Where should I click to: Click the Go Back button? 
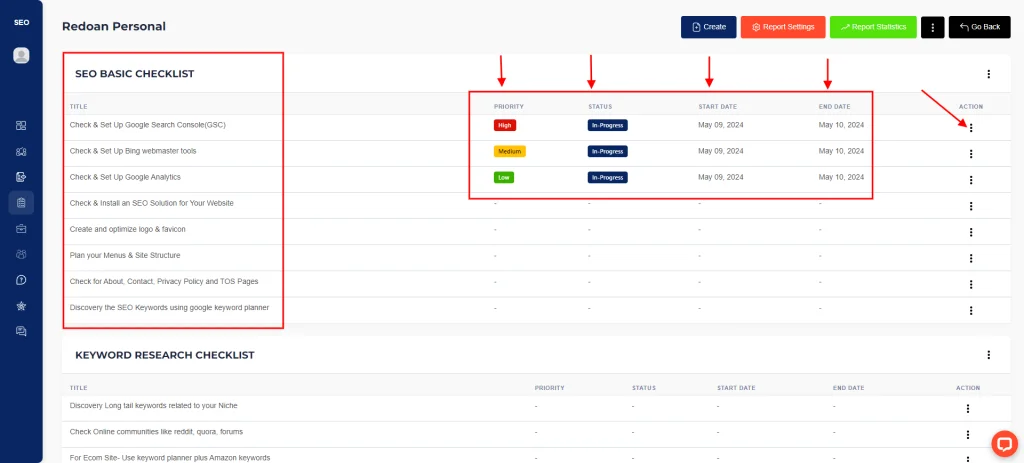tap(979, 27)
